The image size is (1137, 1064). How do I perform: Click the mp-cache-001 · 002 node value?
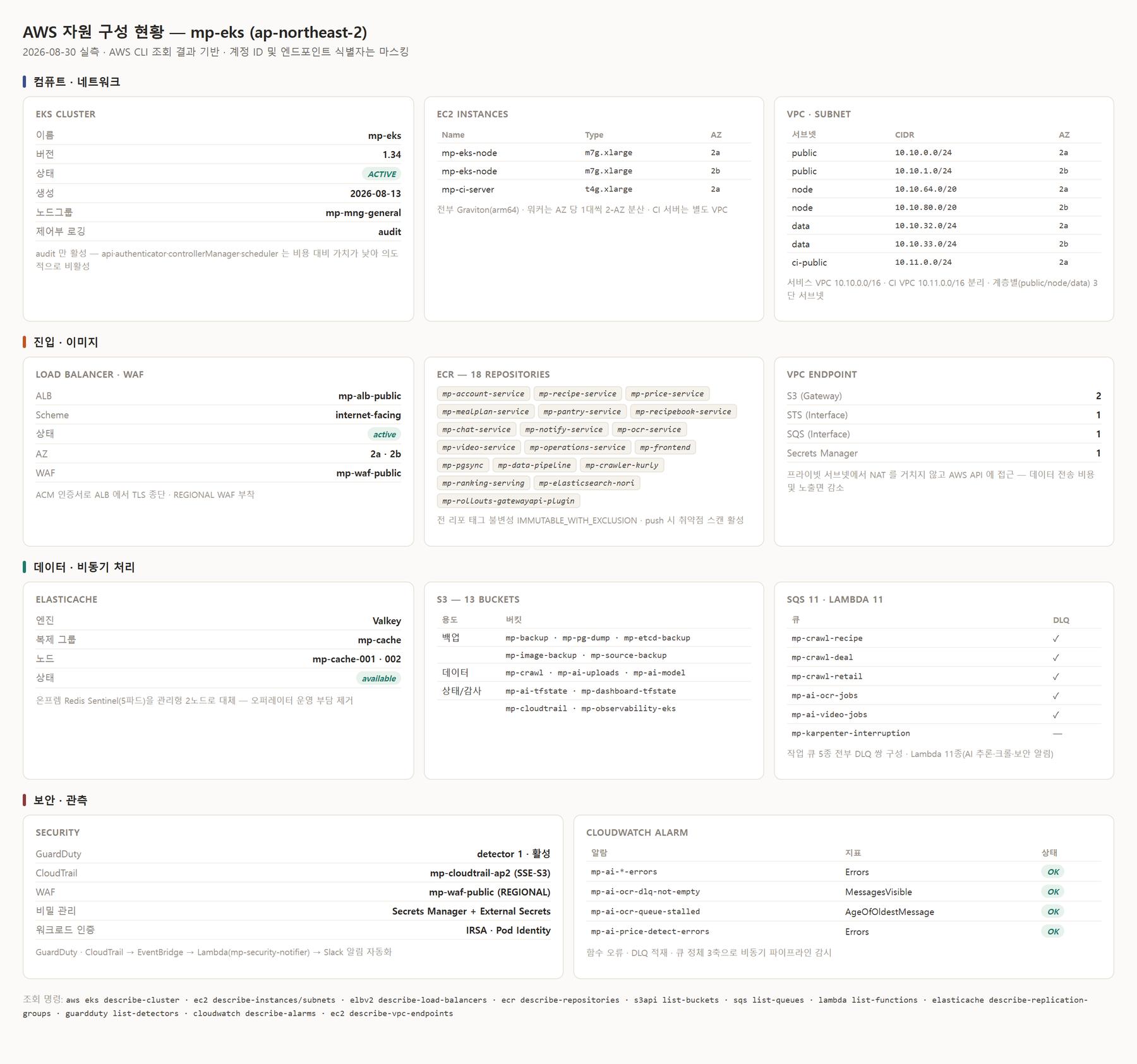356,658
